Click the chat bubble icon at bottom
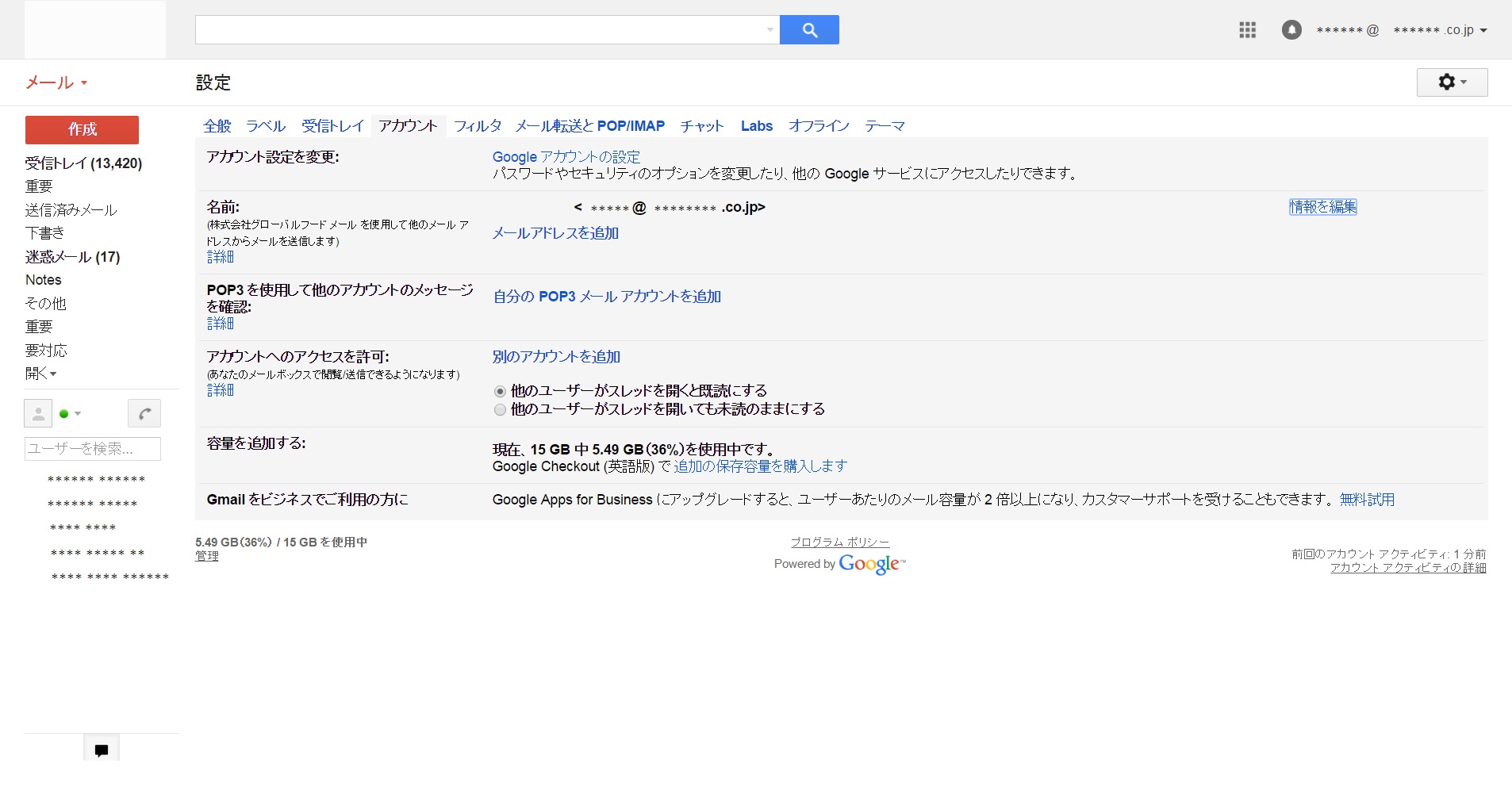This screenshot has height=809, width=1512. point(102,750)
